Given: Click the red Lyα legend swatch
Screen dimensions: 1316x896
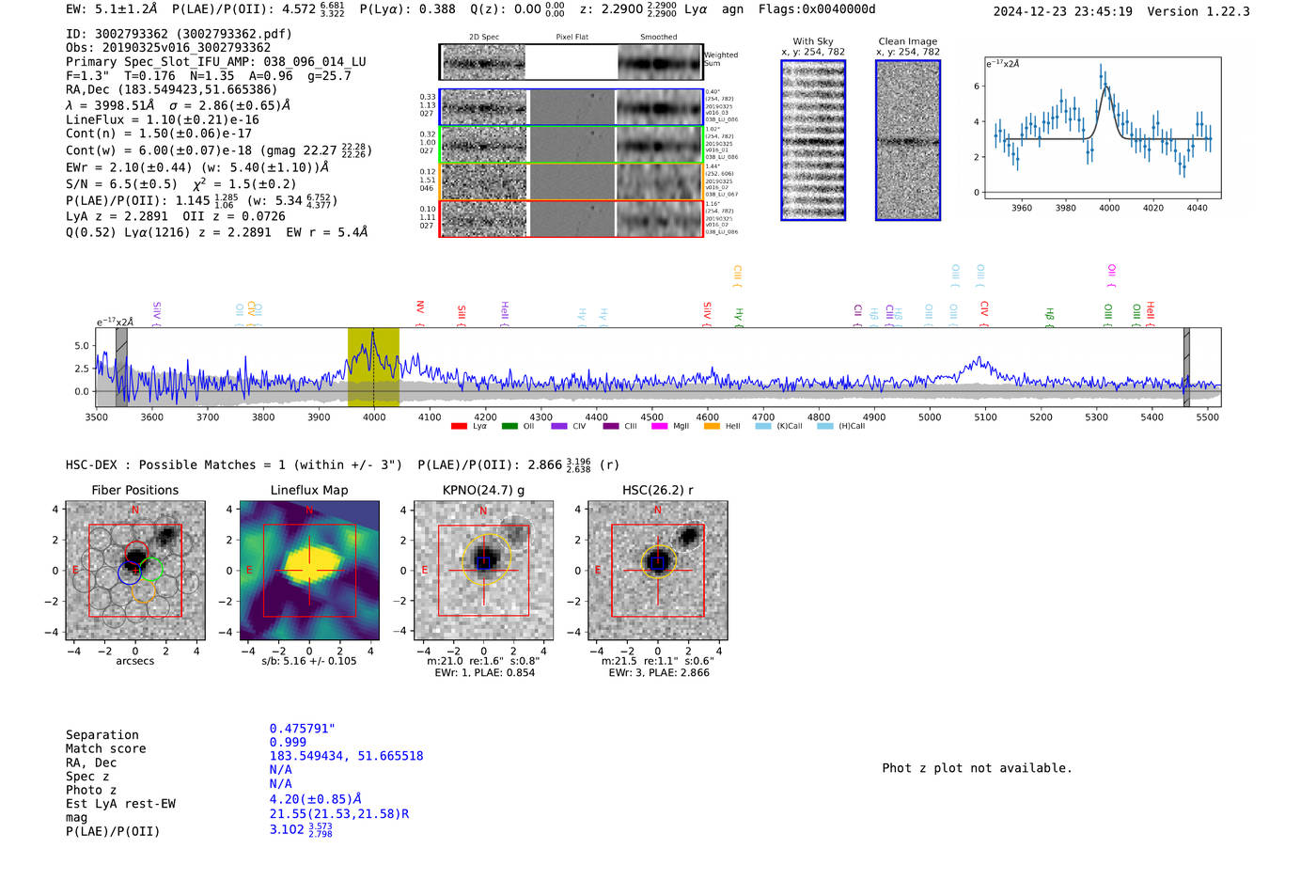Looking at the screenshot, I should click(459, 427).
